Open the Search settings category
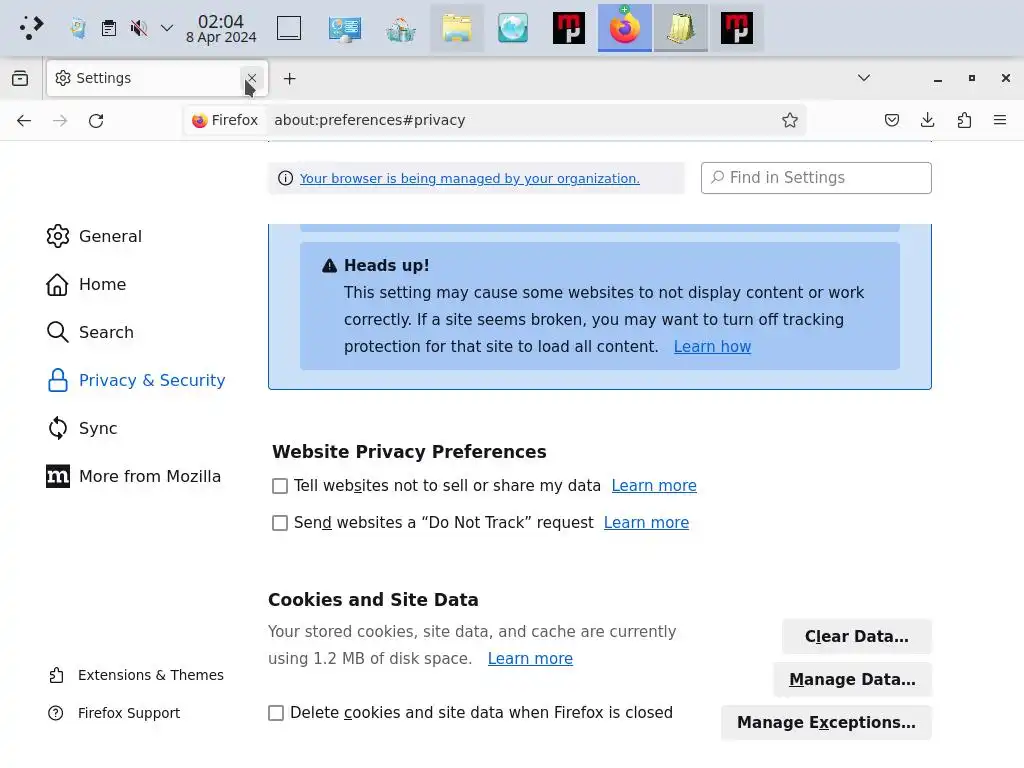The image size is (1024, 768). pyautogui.click(x=90, y=332)
